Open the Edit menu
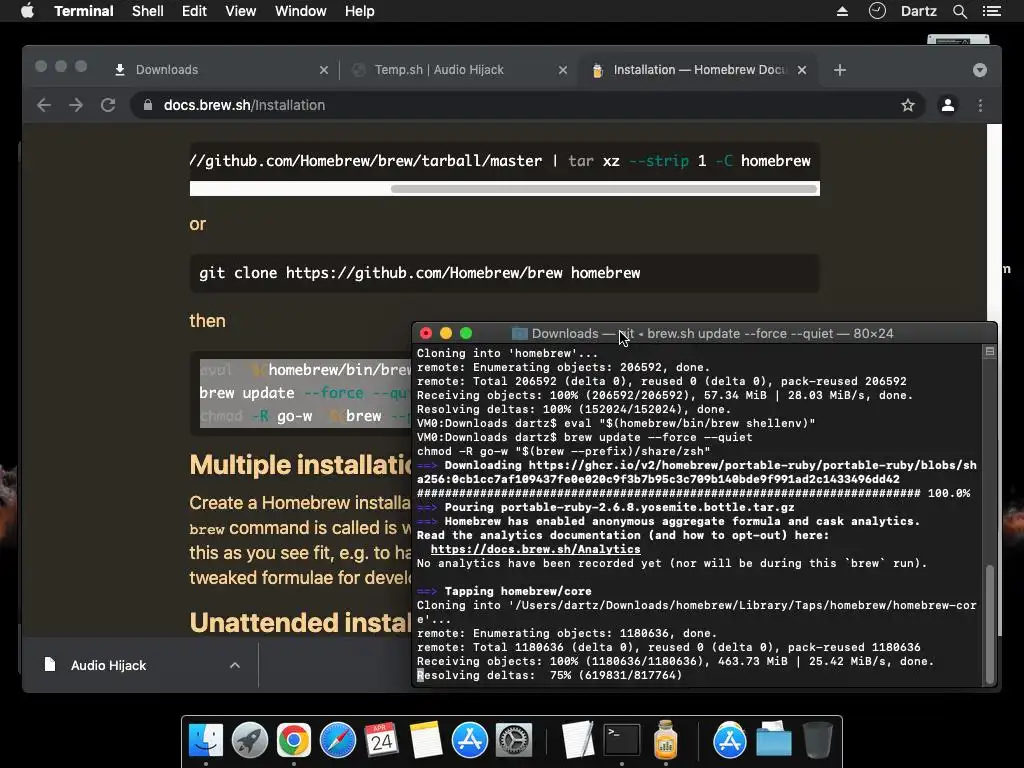 [194, 11]
